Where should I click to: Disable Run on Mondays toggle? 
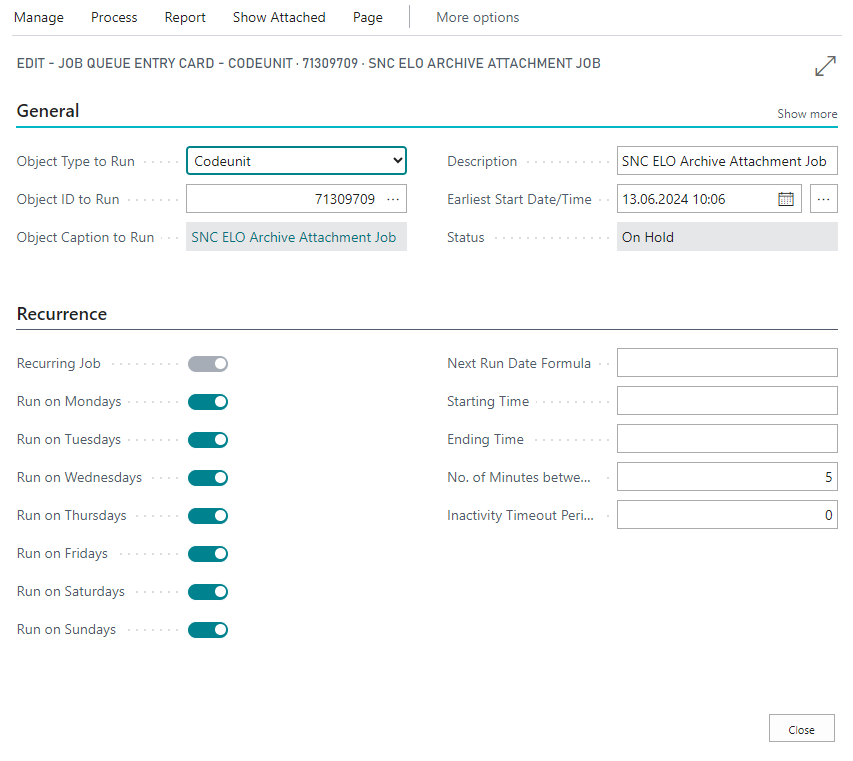208,402
